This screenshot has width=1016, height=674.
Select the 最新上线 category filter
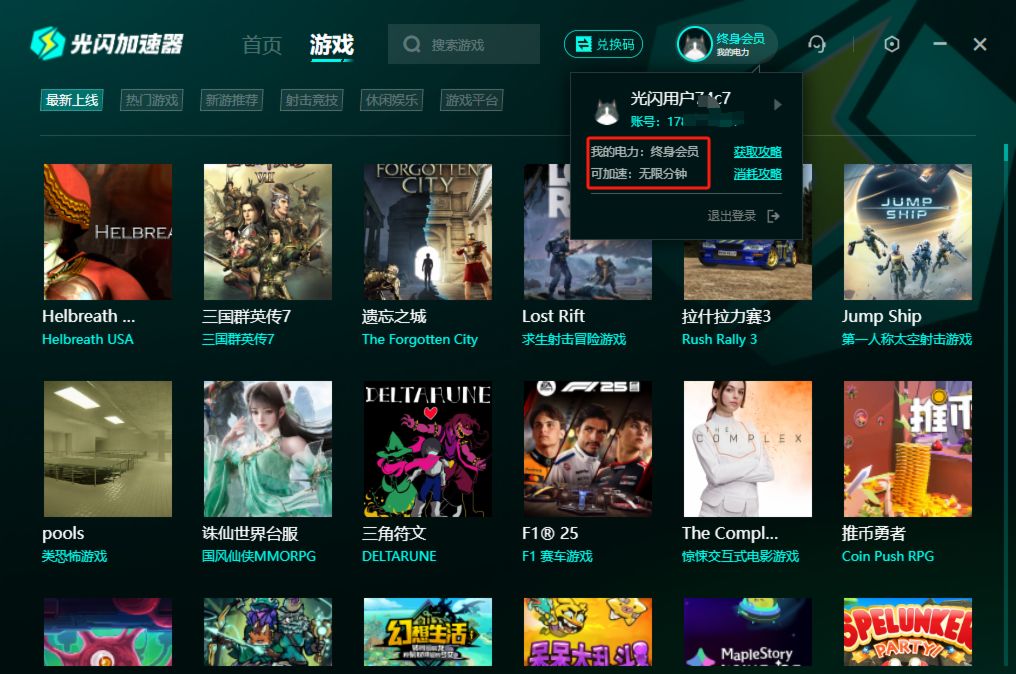[x=72, y=100]
